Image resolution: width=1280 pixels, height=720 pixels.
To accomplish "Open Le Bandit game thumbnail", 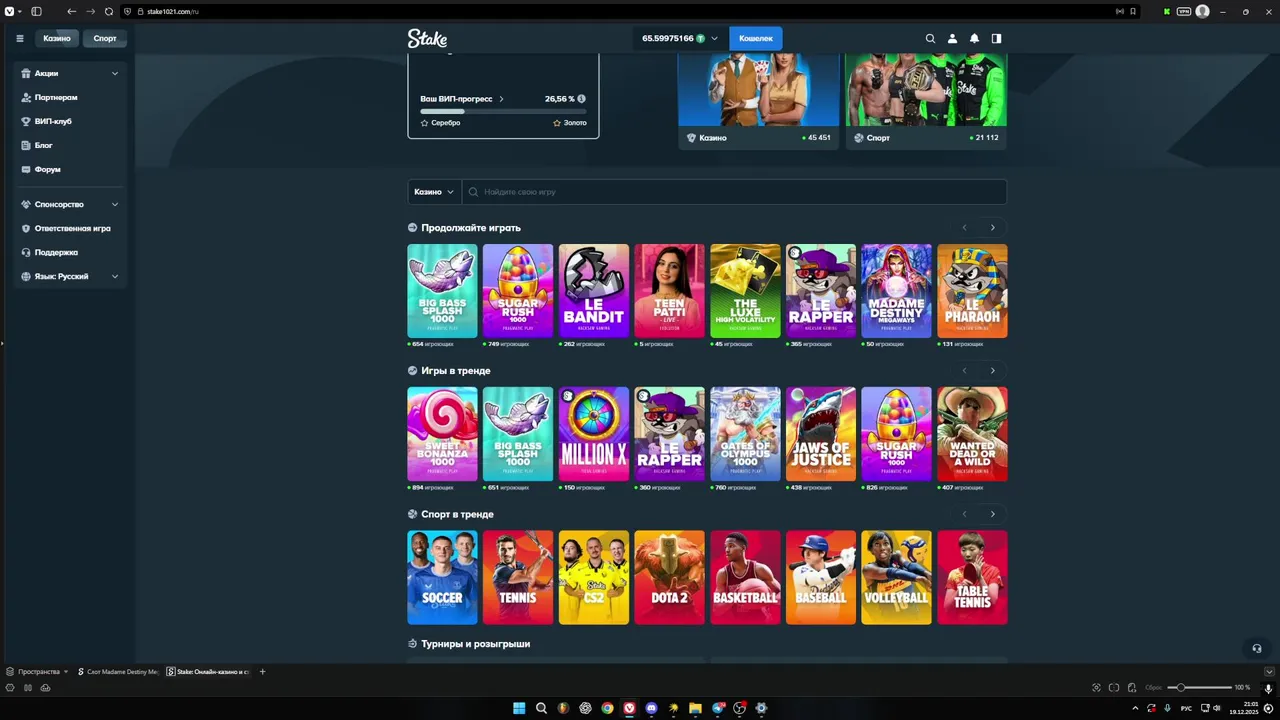I will tap(594, 291).
